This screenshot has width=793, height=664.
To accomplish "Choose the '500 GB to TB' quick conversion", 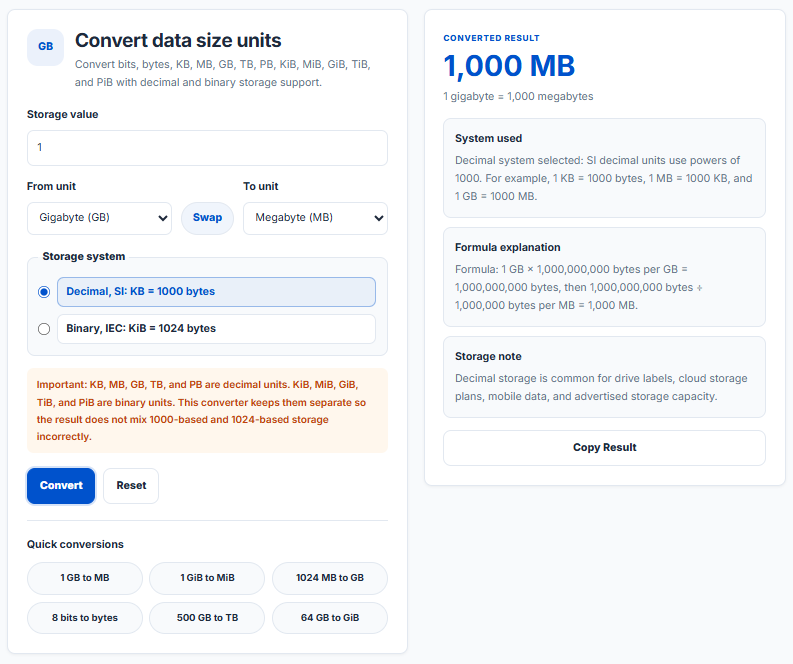I will tap(207, 618).
